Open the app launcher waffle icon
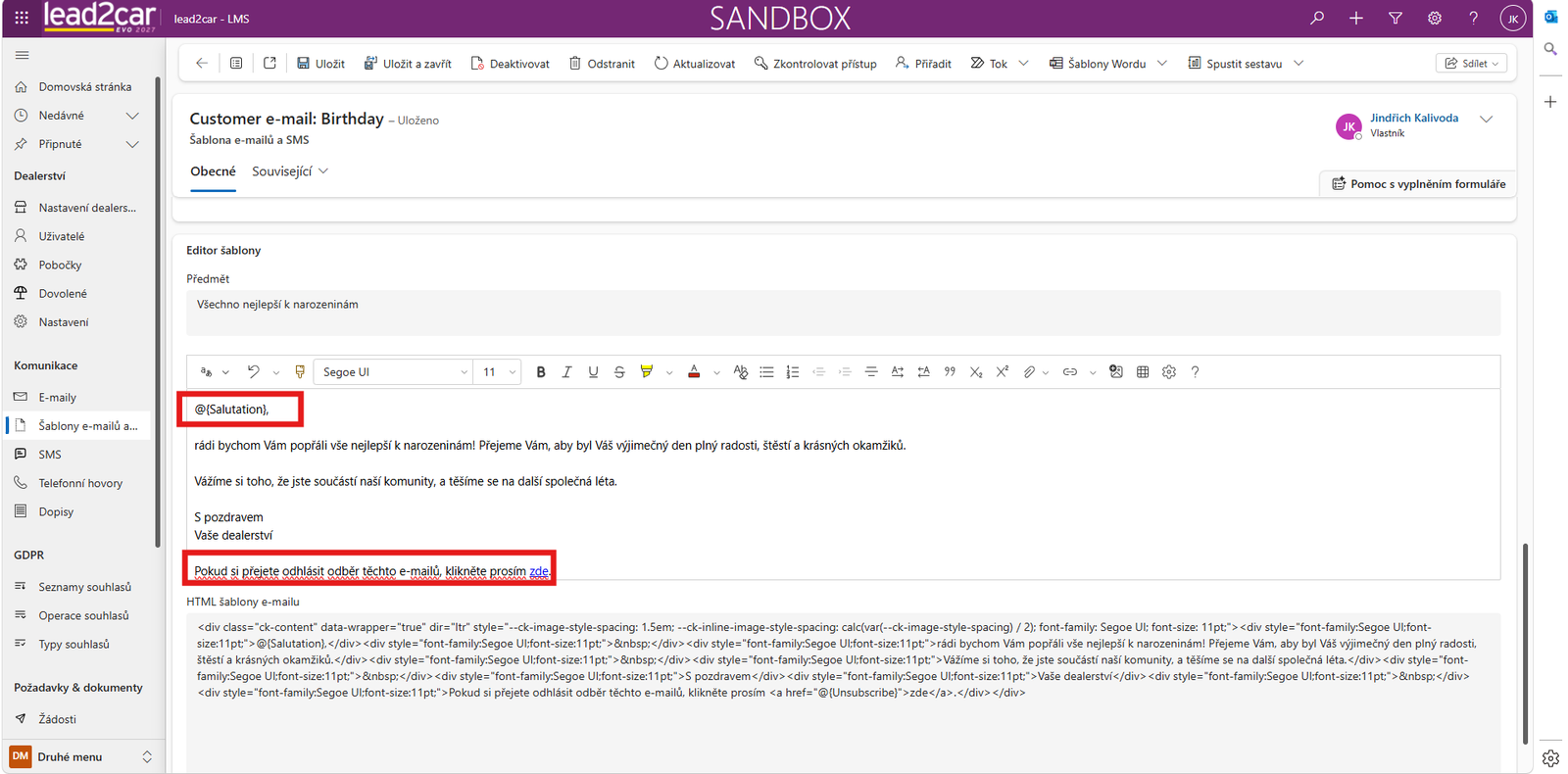The height and width of the screenshot is (774, 1568). pyautogui.click(x=22, y=18)
